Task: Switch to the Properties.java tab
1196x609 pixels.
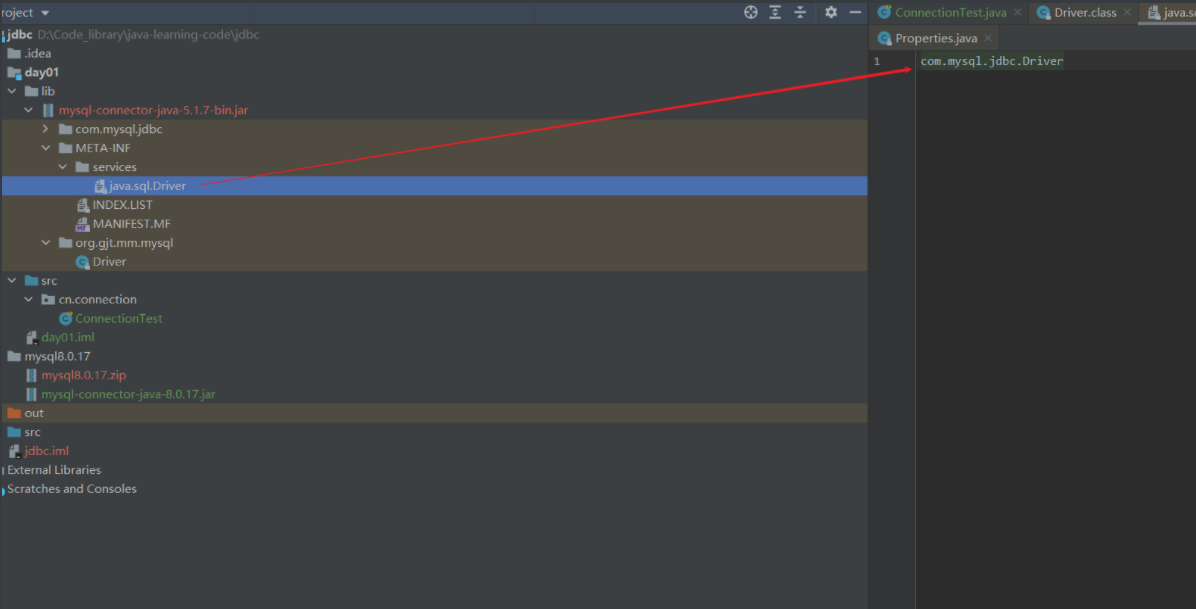Action: point(936,38)
